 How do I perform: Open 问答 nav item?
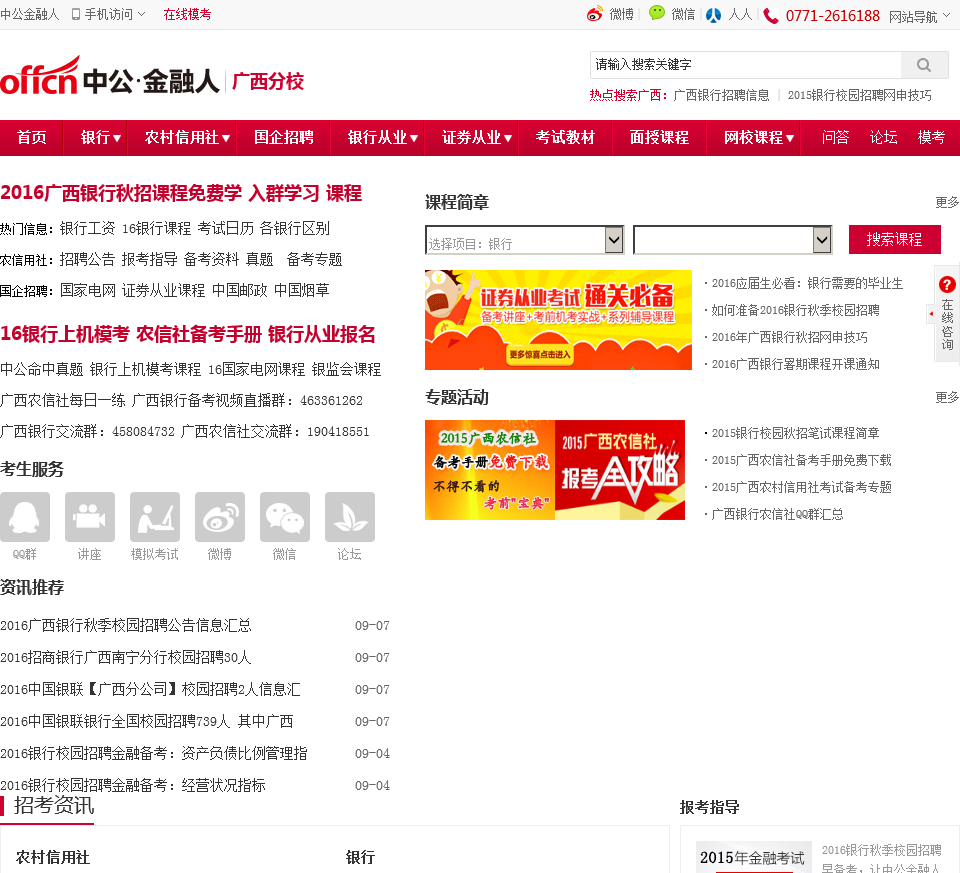tap(836, 138)
